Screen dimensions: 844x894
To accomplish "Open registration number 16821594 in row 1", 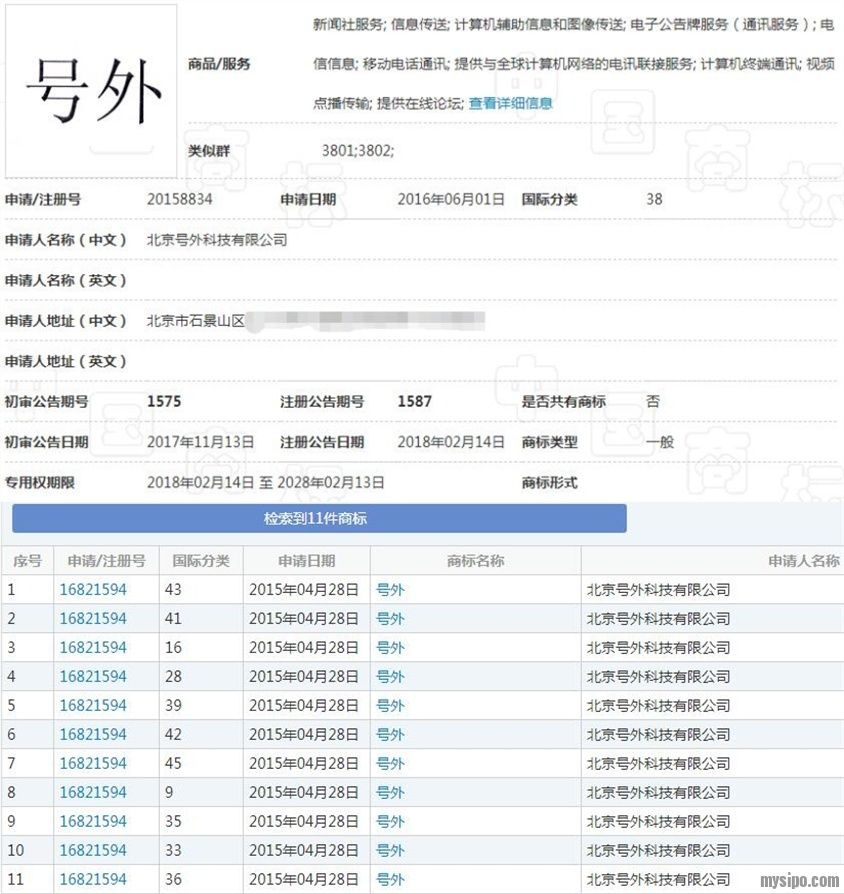I will [x=93, y=590].
